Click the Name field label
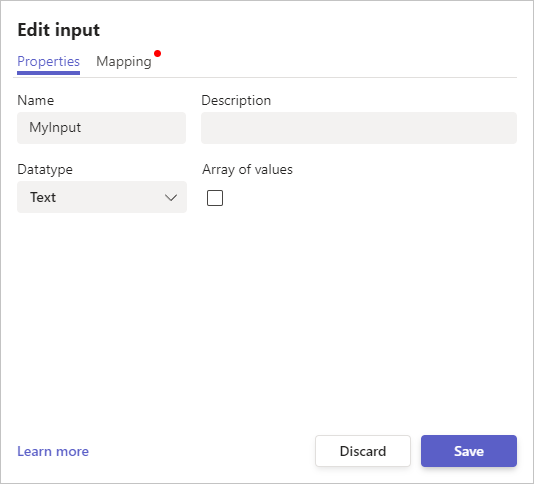Viewport: 534px width, 484px height. 36,100
